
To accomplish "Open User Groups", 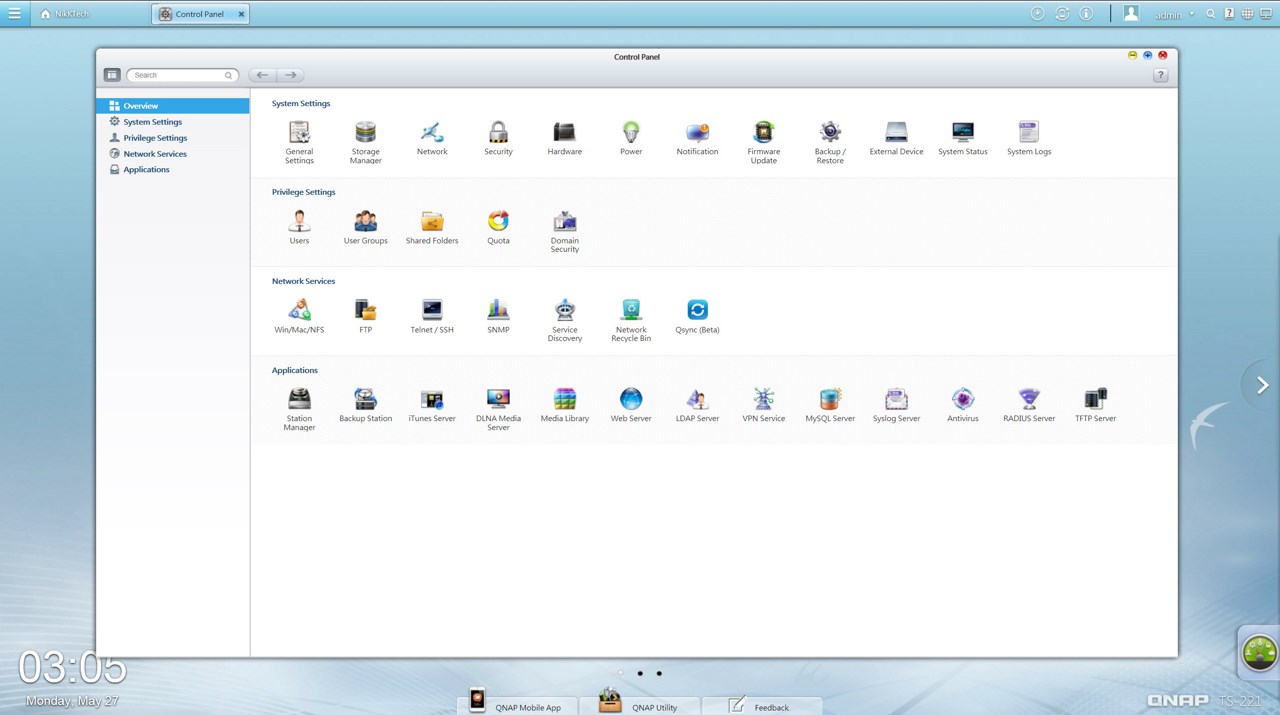I will point(366,226).
